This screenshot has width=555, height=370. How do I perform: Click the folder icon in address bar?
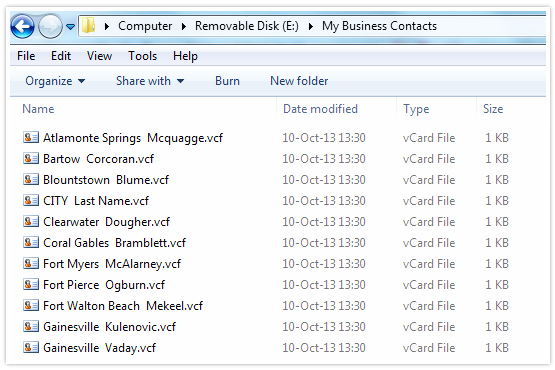point(88,25)
